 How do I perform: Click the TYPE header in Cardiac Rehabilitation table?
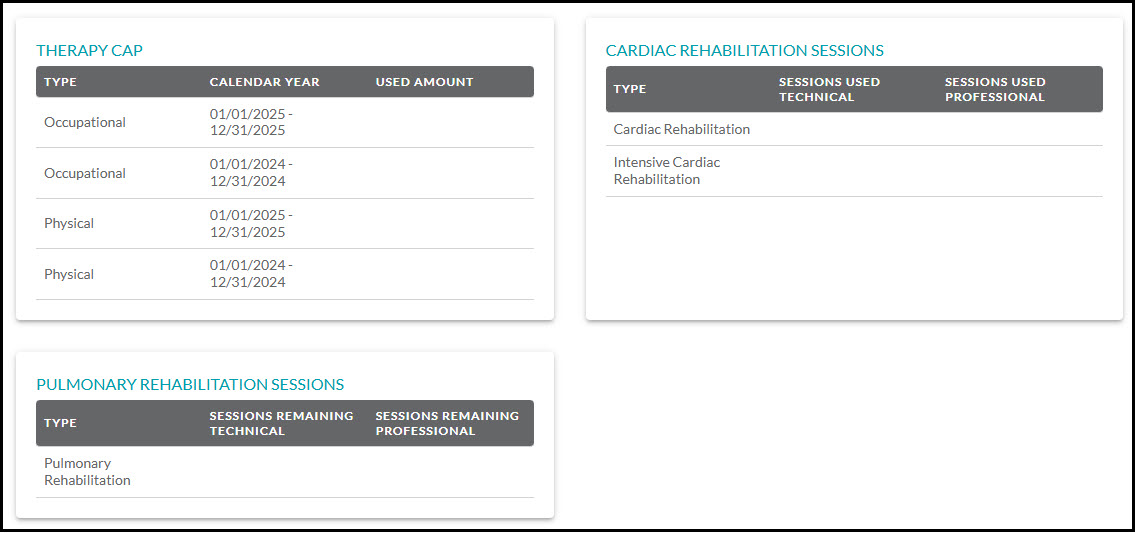(x=630, y=89)
